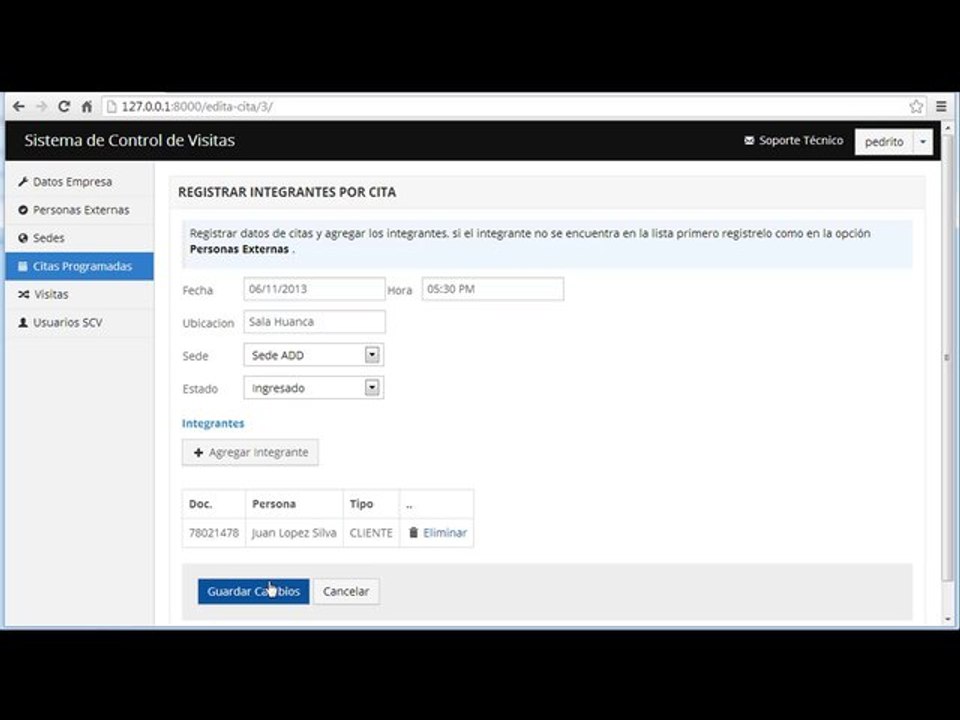Click the check-circle icon next to Personas Externas
The width and height of the screenshot is (960, 720).
pyautogui.click(x=23, y=210)
